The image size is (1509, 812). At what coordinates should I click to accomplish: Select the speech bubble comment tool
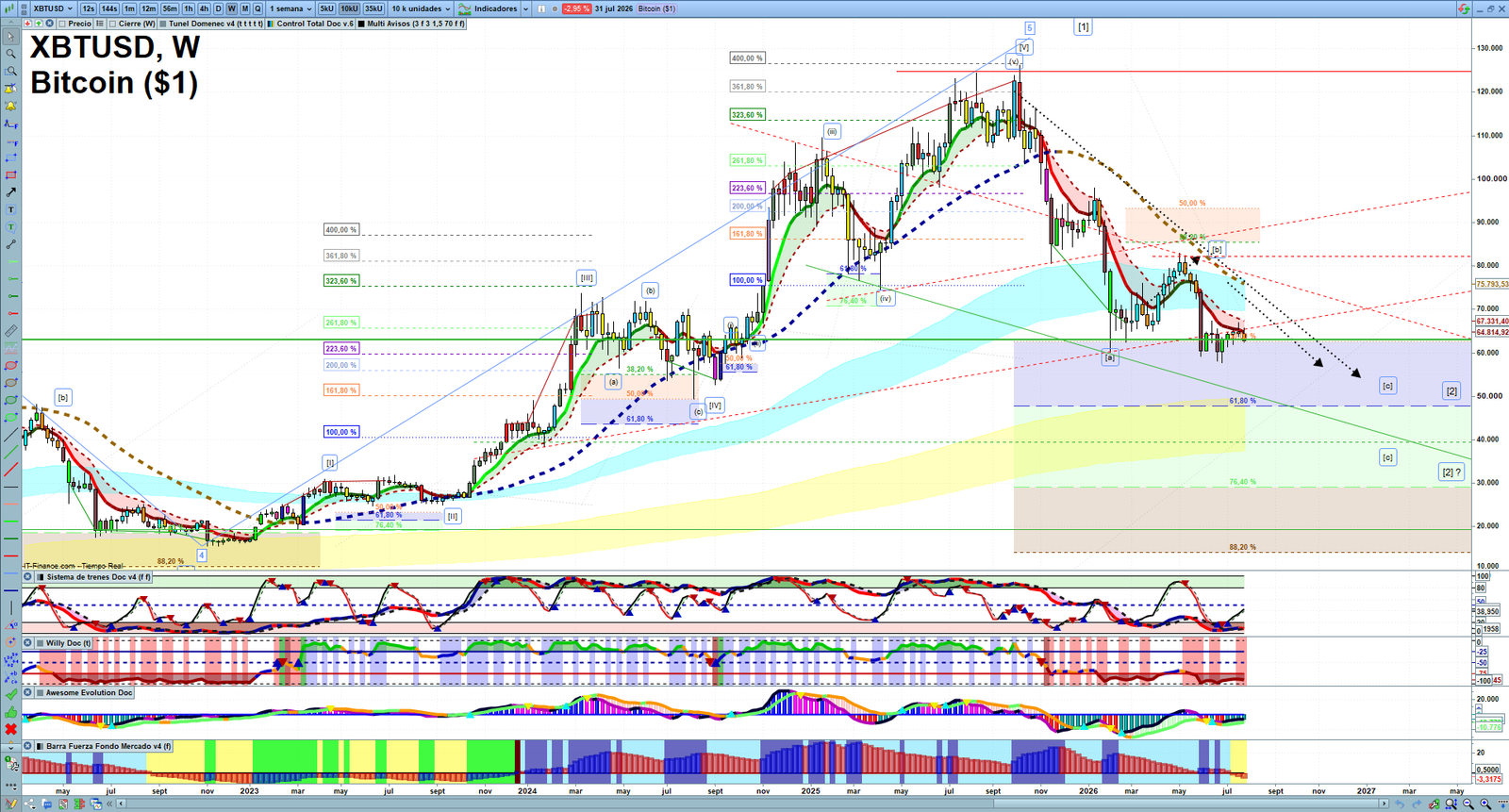pos(11,226)
